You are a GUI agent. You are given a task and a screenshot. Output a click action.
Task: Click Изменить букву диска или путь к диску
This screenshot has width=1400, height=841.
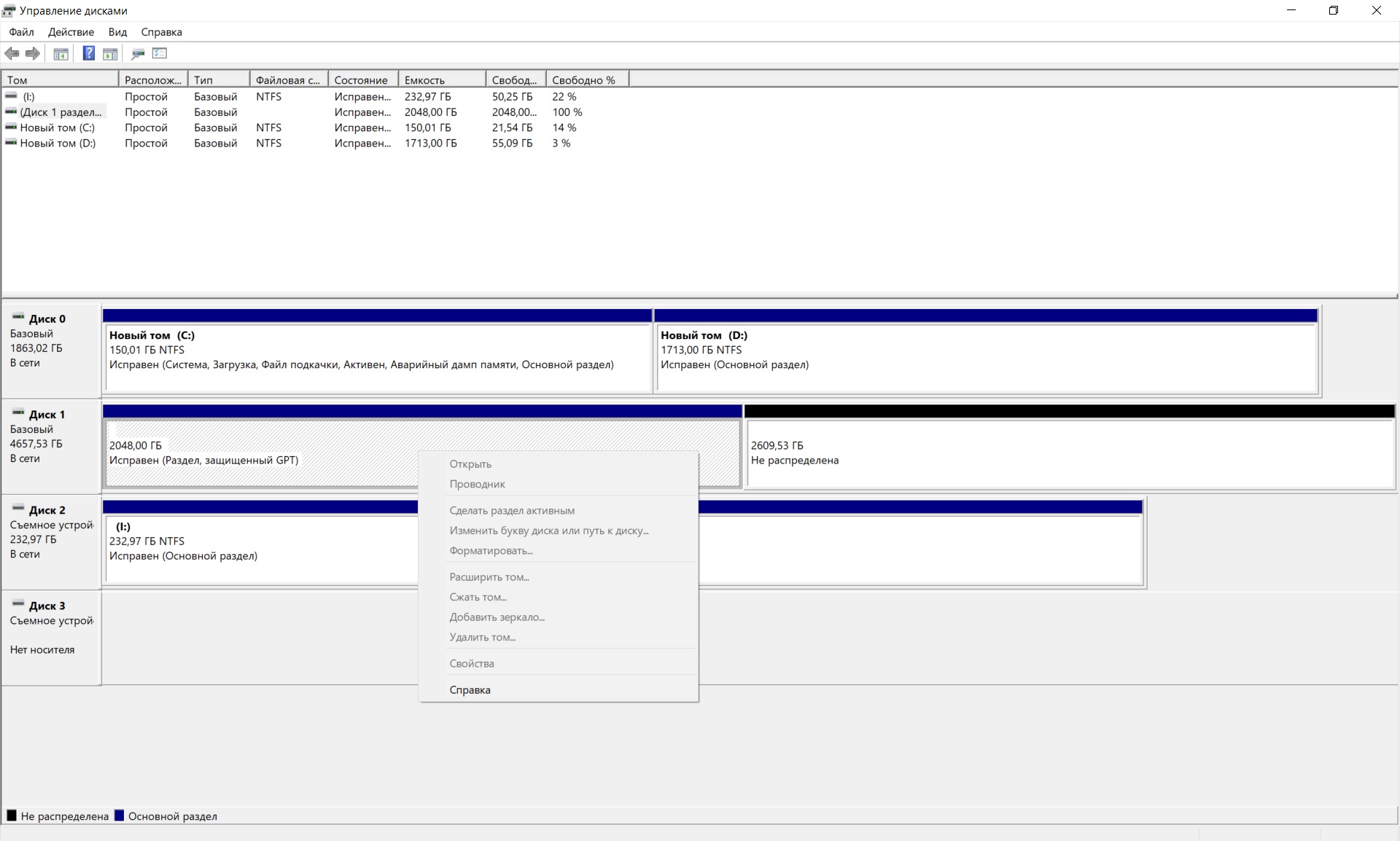pos(559,531)
